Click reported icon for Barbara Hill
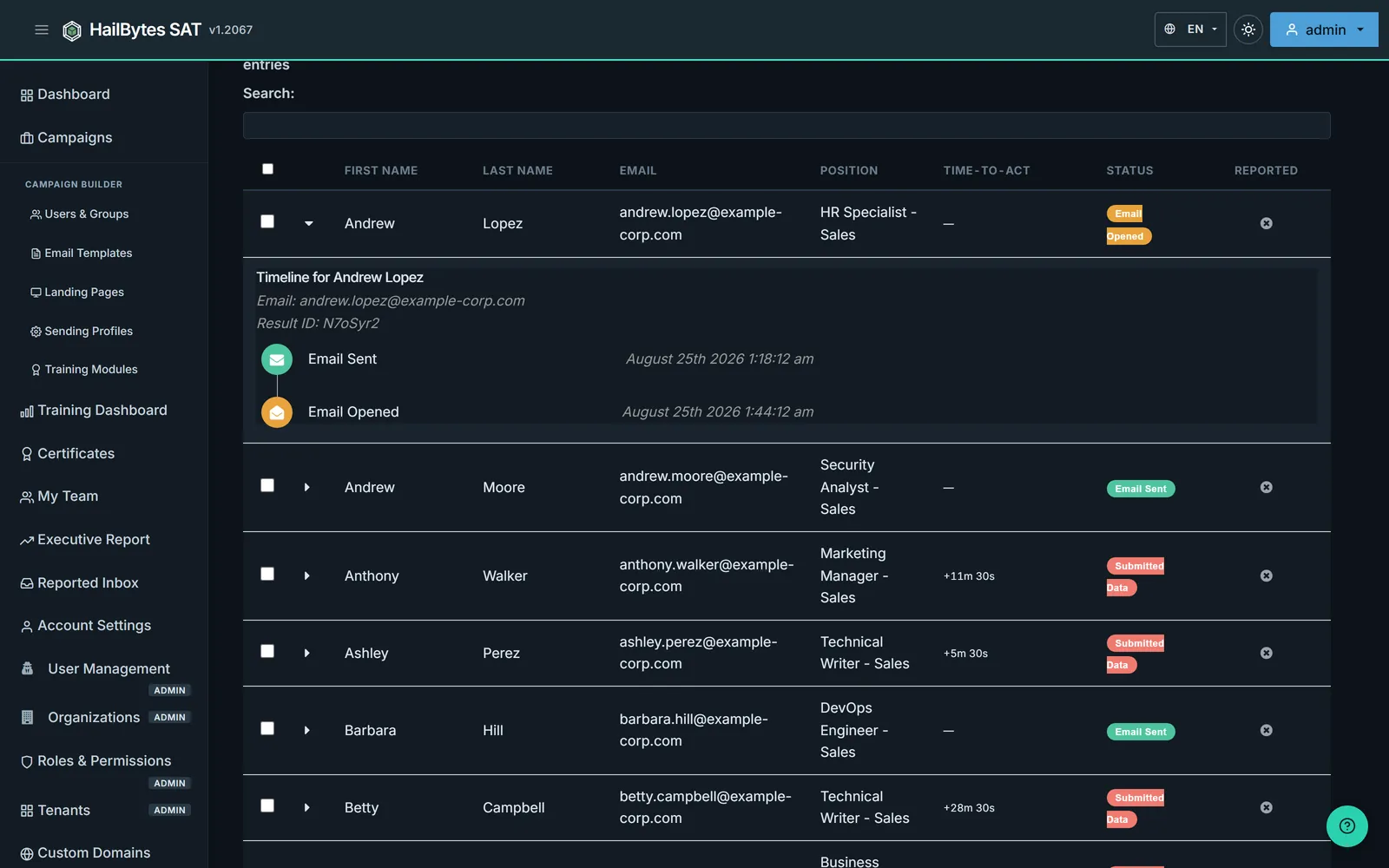 coord(1266,730)
